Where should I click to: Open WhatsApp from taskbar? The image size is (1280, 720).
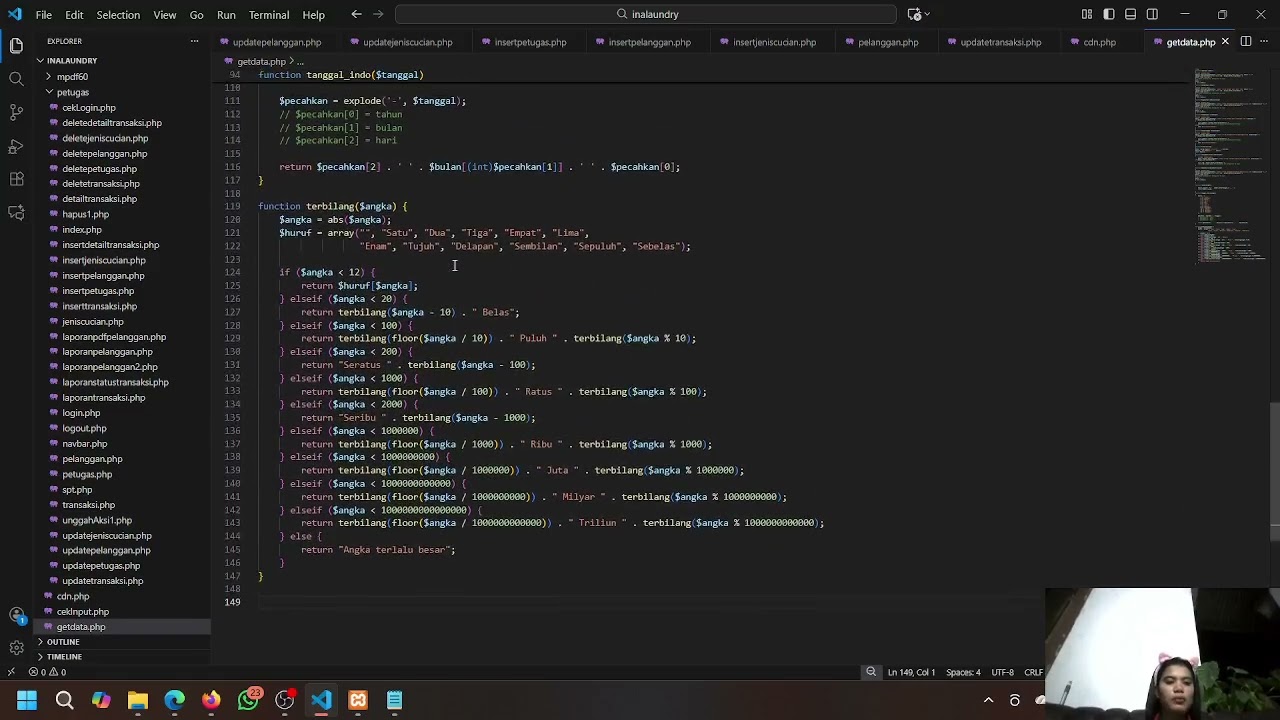pos(248,700)
